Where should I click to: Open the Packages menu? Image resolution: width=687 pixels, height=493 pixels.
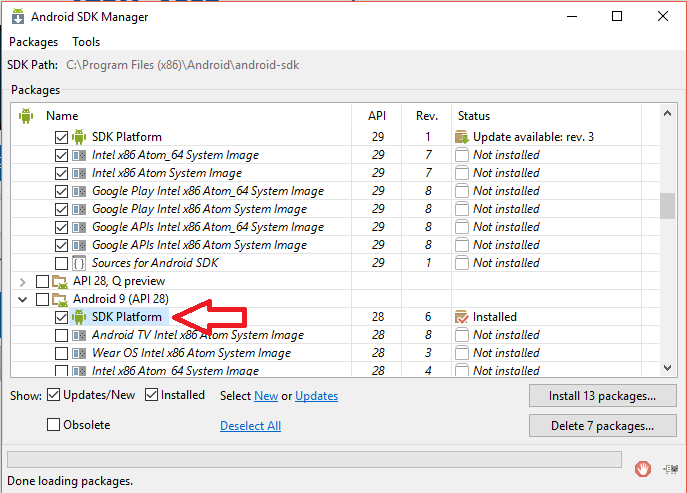point(33,42)
